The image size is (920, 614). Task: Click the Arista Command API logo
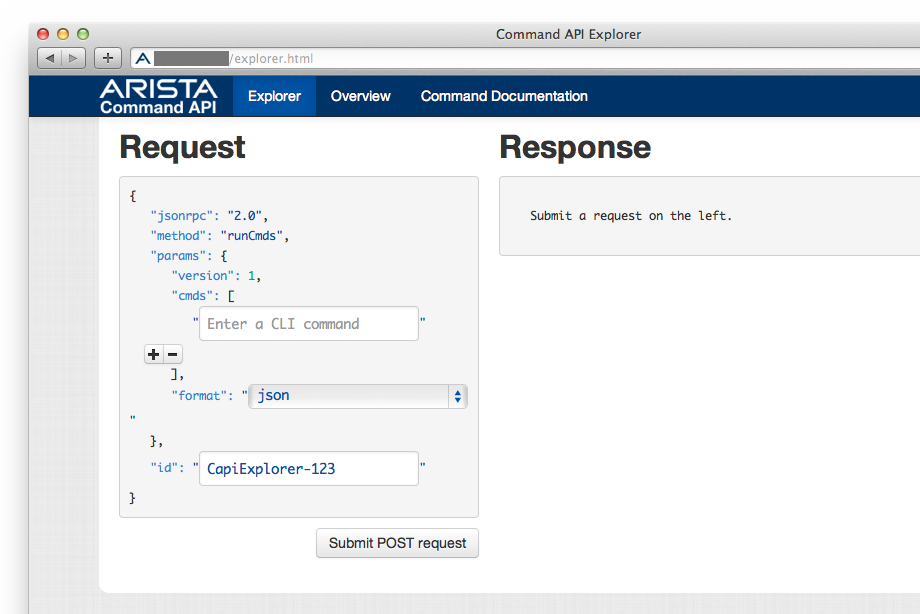click(x=158, y=96)
